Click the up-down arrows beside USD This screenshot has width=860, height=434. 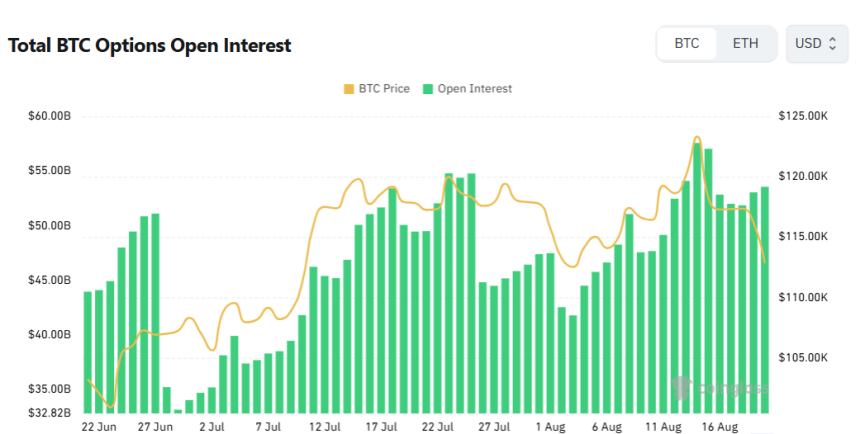(x=833, y=44)
